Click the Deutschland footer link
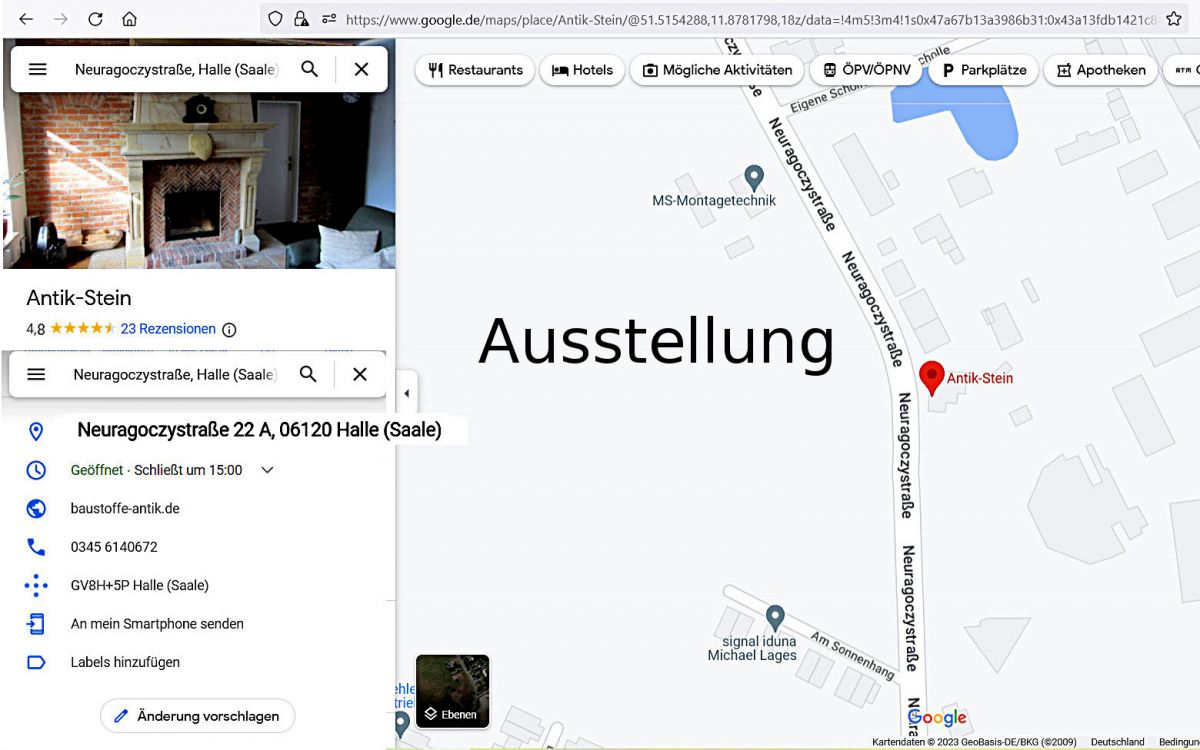The image size is (1200, 750). [x=1117, y=742]
